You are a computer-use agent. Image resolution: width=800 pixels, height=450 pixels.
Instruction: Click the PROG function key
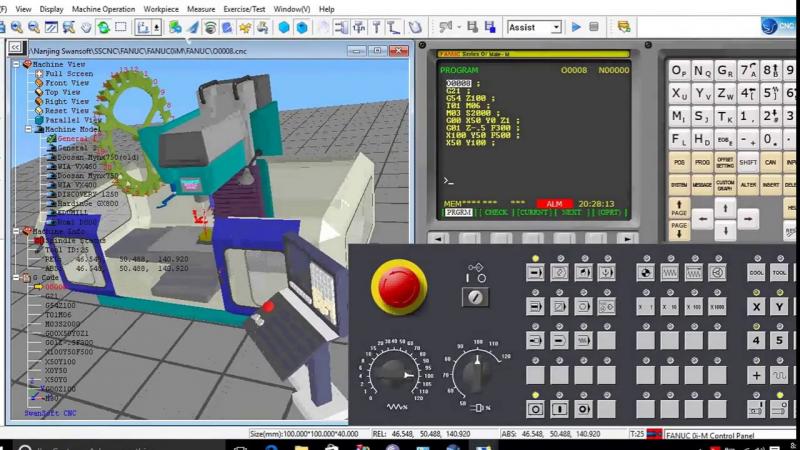pos(702,162)
